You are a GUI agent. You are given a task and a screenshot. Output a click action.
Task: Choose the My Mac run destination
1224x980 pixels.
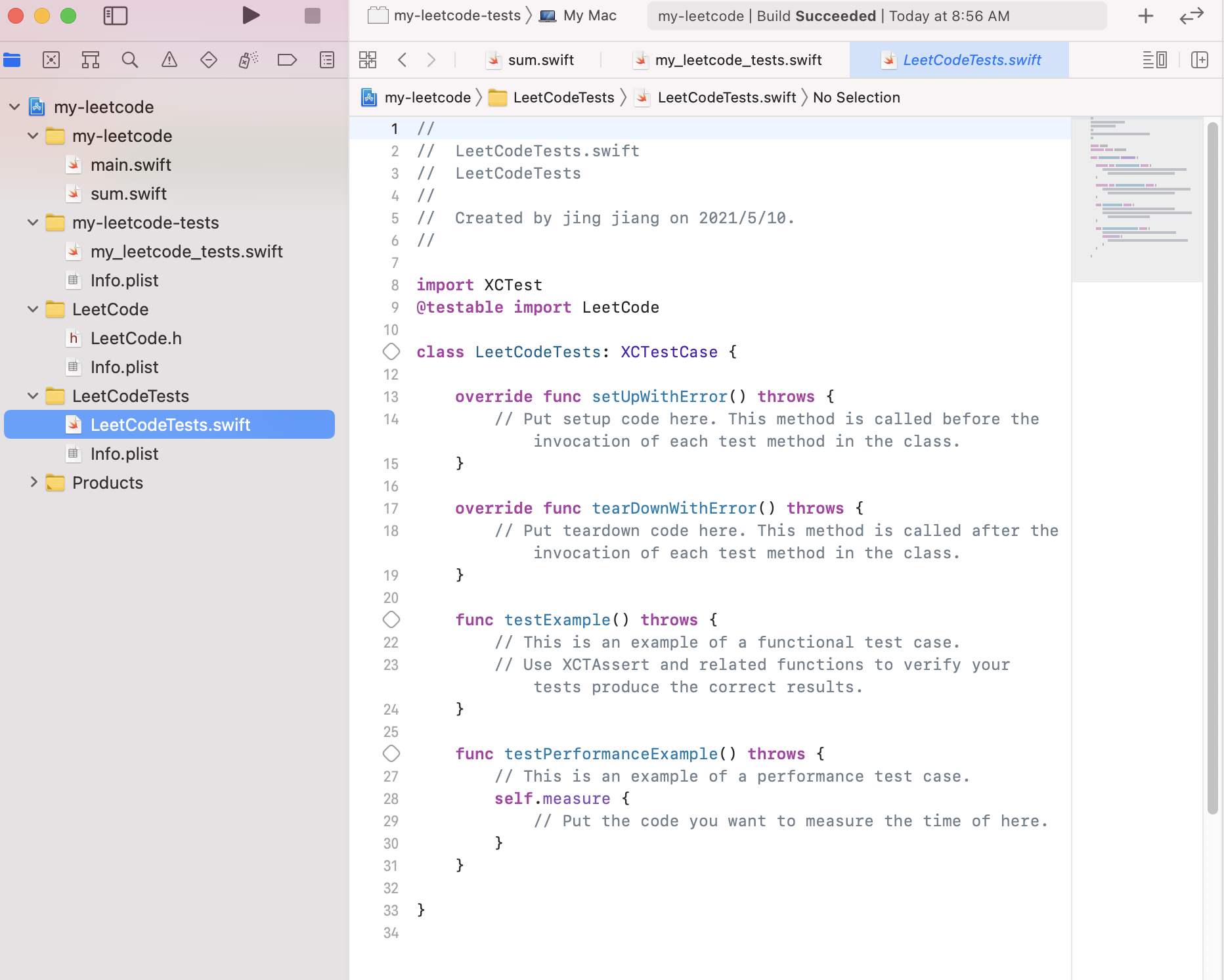(x=578, y=16)
